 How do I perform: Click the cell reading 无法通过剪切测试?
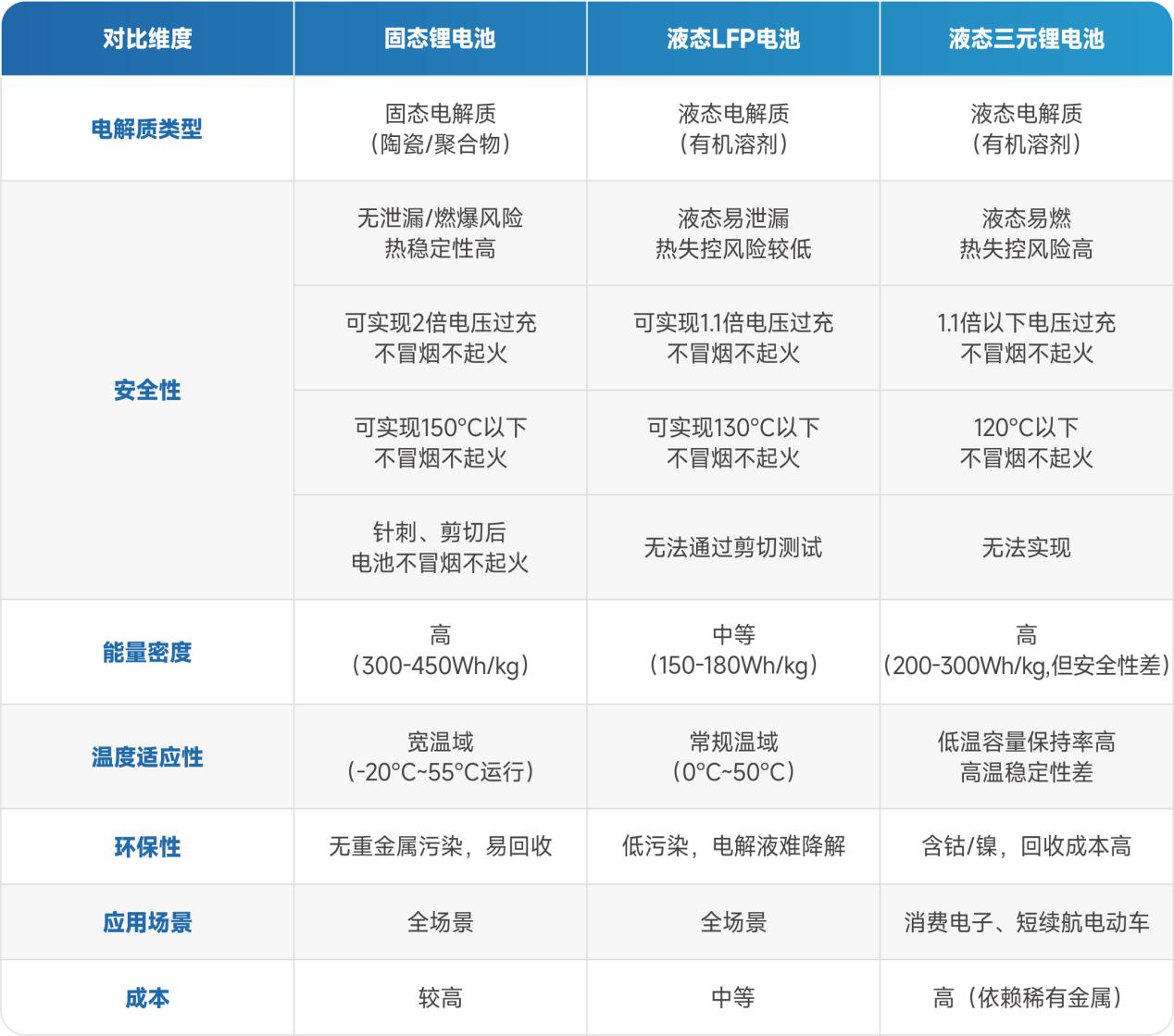(x=732, y=548)
